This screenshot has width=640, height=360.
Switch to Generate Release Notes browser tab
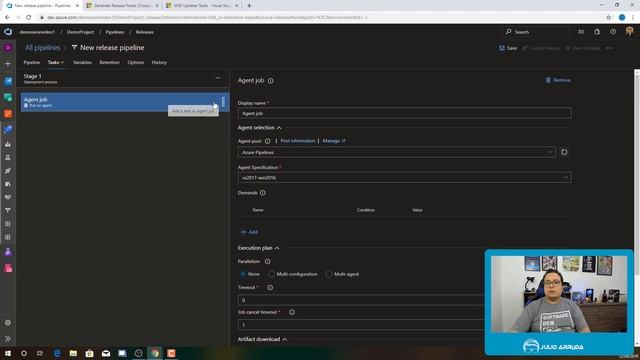tap(122, 6)
